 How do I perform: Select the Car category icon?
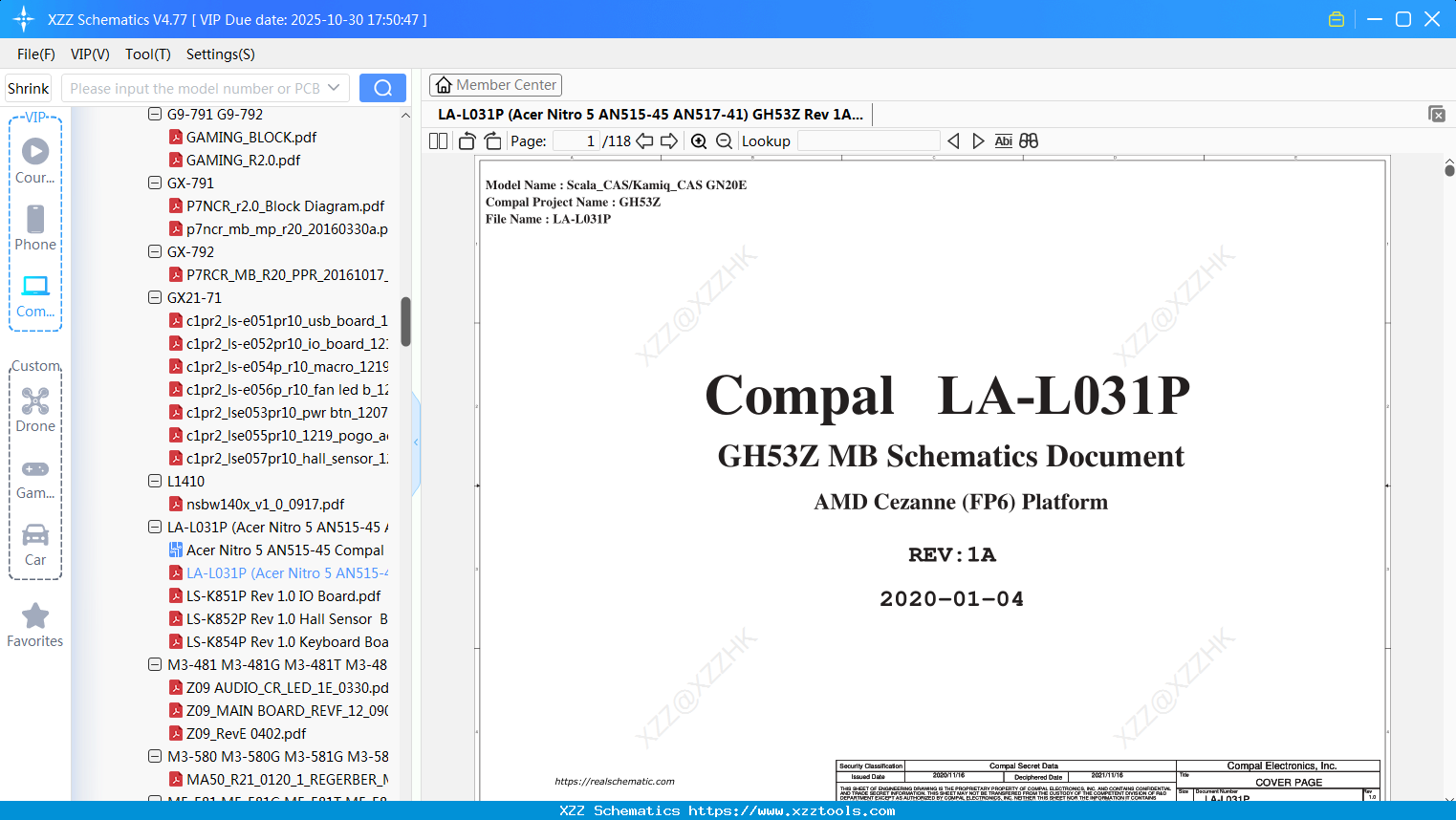tap(35, 545)
